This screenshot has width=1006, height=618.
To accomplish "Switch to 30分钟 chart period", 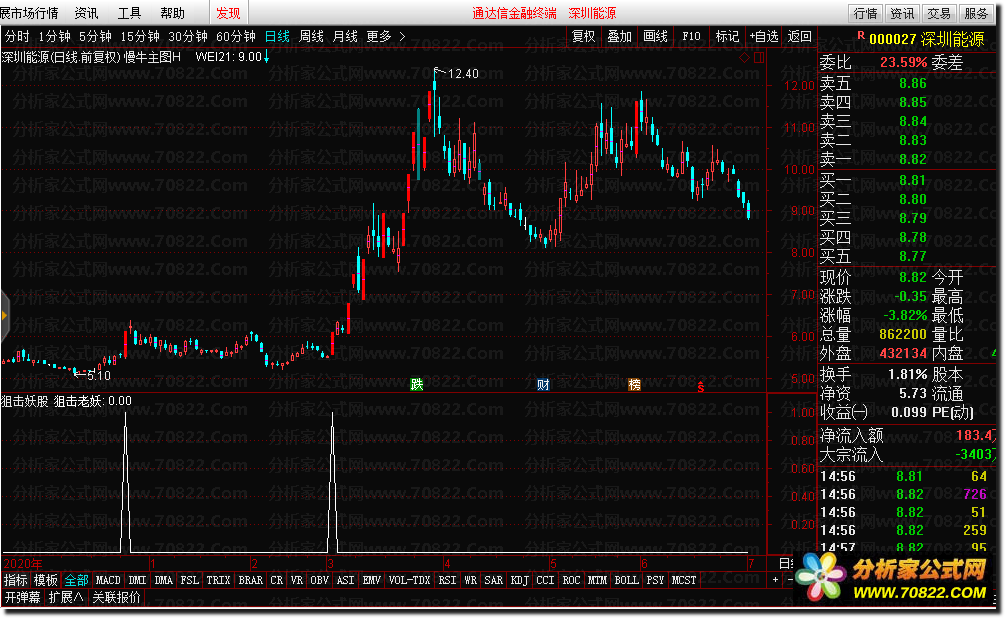I will pos(188,37).
